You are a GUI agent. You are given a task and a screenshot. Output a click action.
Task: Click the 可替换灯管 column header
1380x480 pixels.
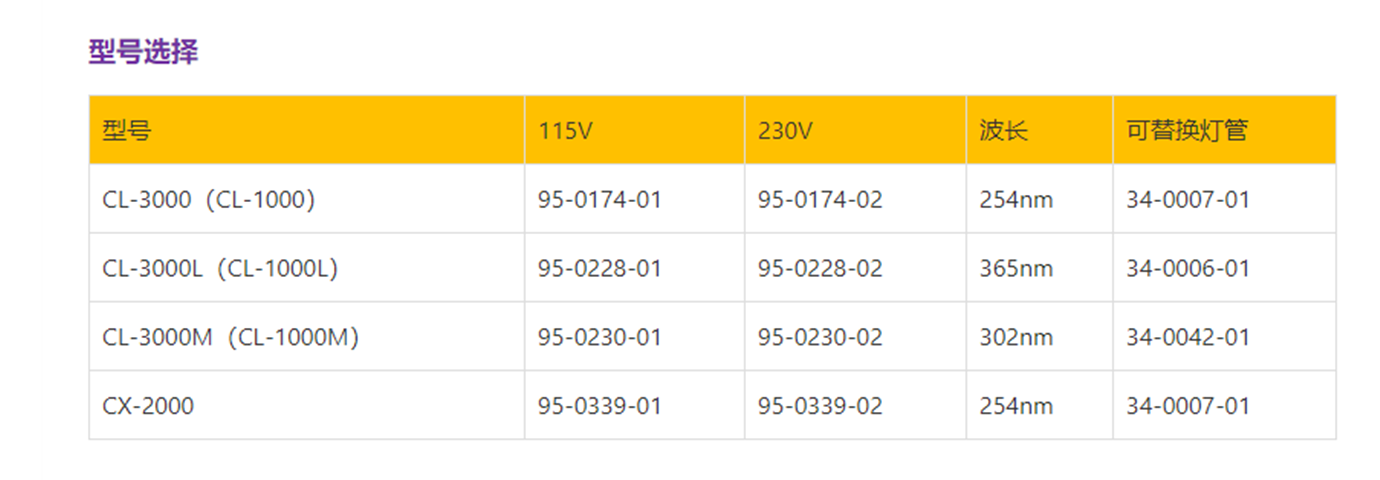1187,130
